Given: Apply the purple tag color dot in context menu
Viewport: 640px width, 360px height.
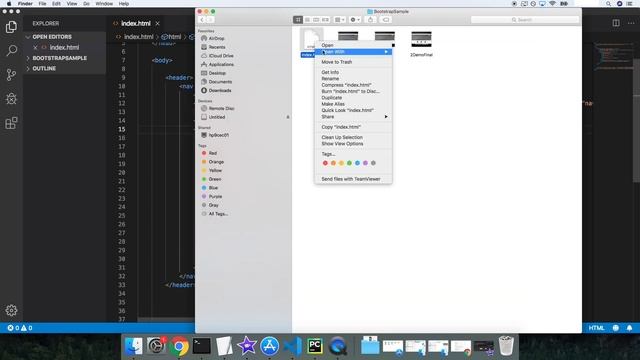Looking at the screenshot, I should (365, 163).
